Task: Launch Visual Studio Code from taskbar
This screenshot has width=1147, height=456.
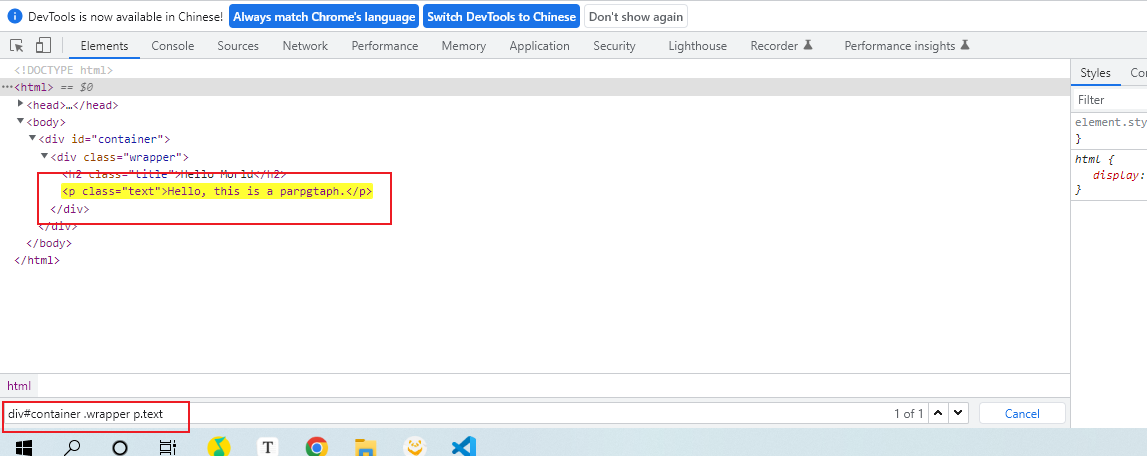Action: [x=463, y=446]
